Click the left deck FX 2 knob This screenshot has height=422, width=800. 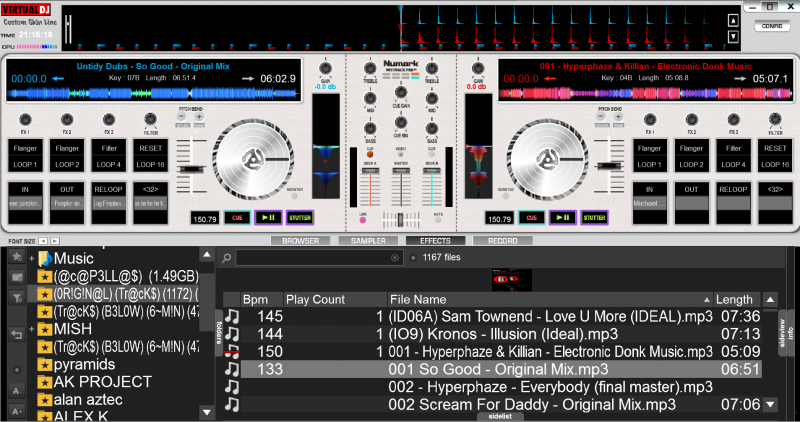pyautogui.click(x=67, y=120)
